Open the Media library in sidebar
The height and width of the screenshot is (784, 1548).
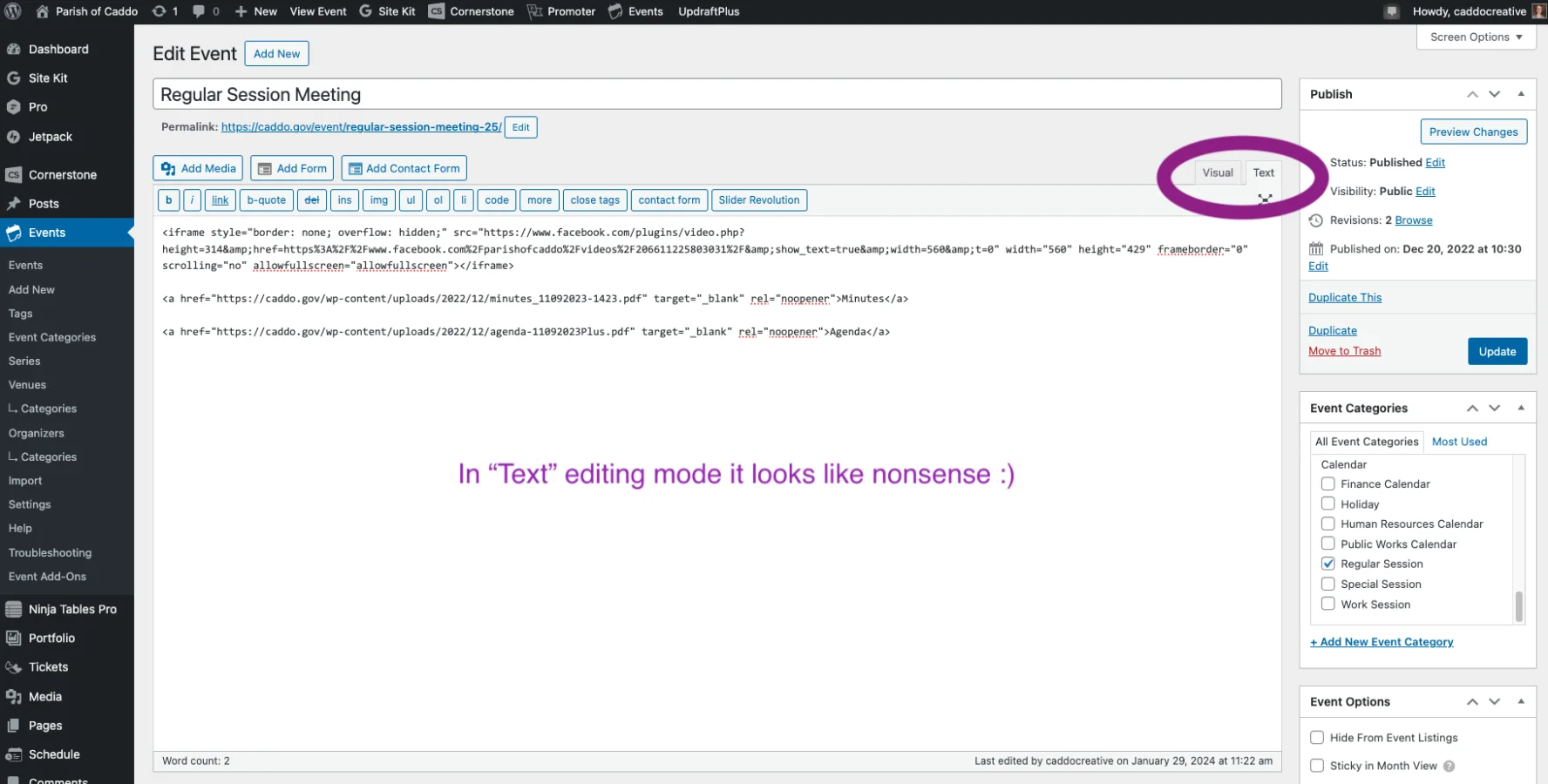tap(44, 696)
